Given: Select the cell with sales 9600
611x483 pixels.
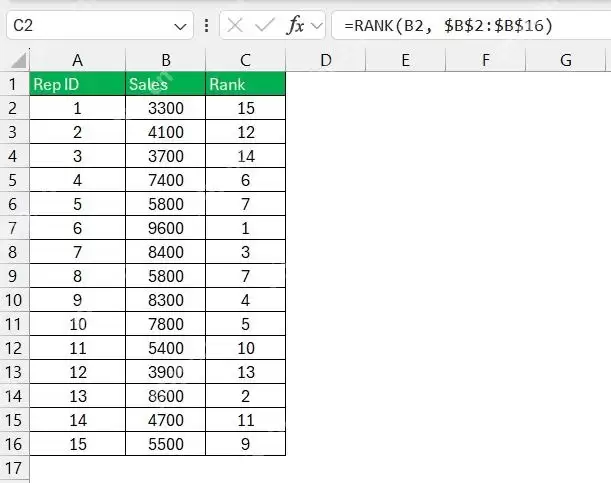Looking at the screenshot, I should tap(166, 228).
